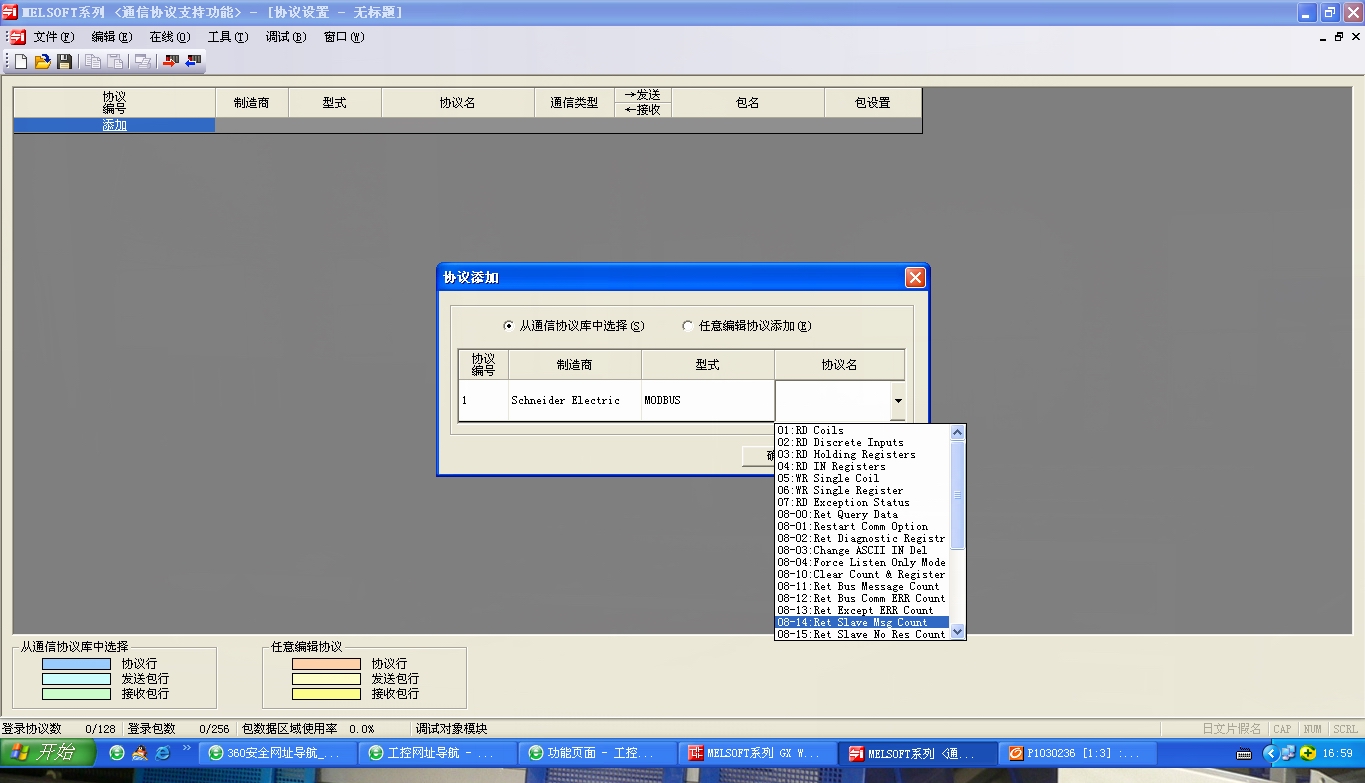Click the write-to-module red arrow icon

[x=170, y=62]
